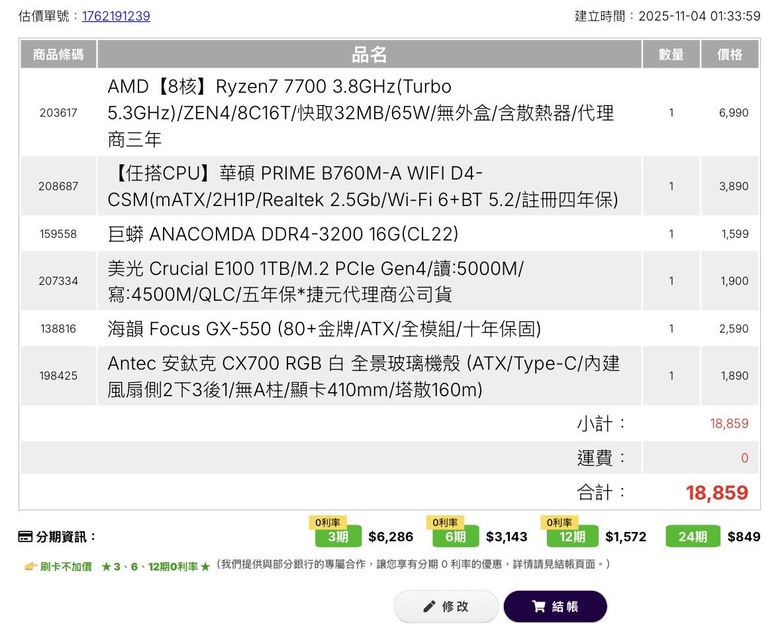The height and width of the screenshot is (638, 780).
Task: Select the 12期 installment badge
Action: (572, 537)
